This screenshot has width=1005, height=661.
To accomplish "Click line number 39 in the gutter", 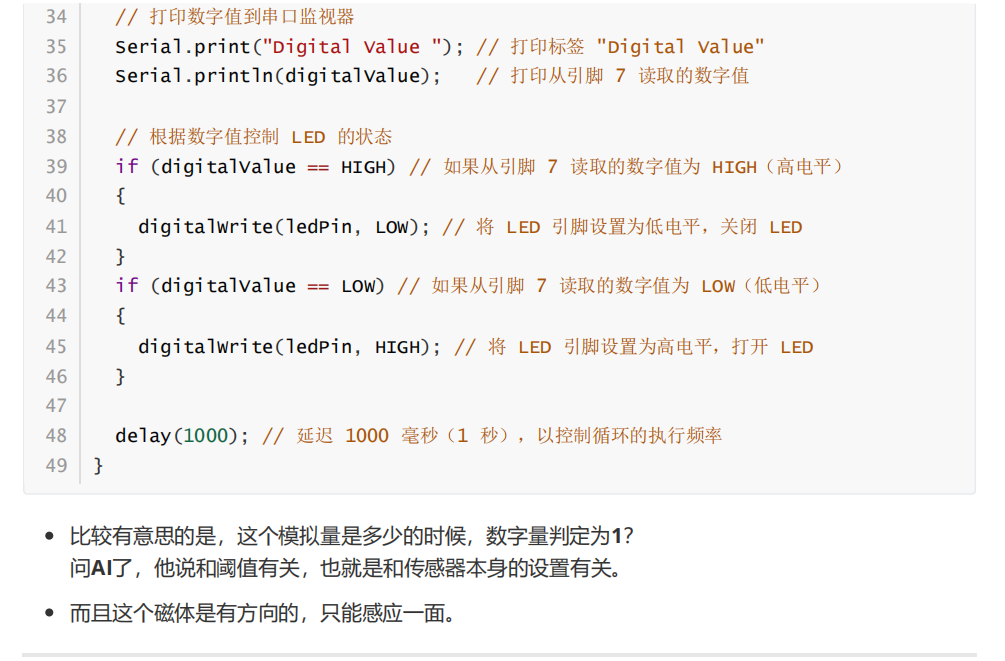I will pyautogui.click(x=56, y=166).
